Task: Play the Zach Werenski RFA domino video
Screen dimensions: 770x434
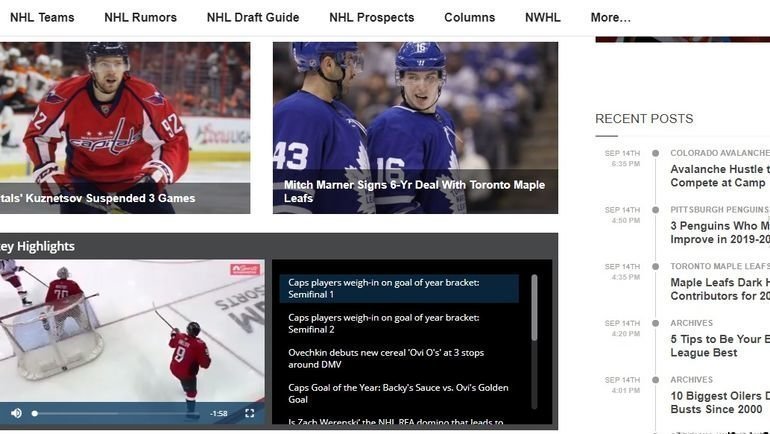Action: [x=396, y=422]
